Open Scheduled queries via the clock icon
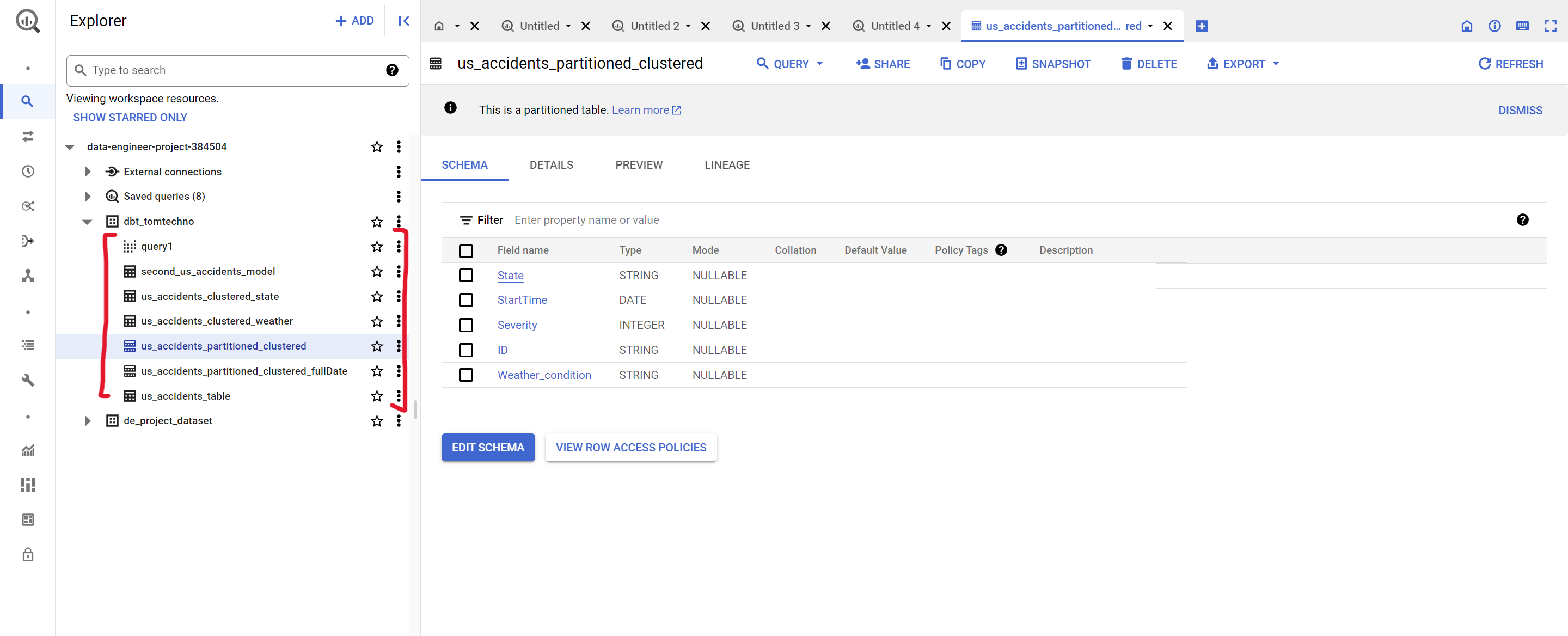The width and height of the screenshot is (1568, 636). (x=28, y=171)
